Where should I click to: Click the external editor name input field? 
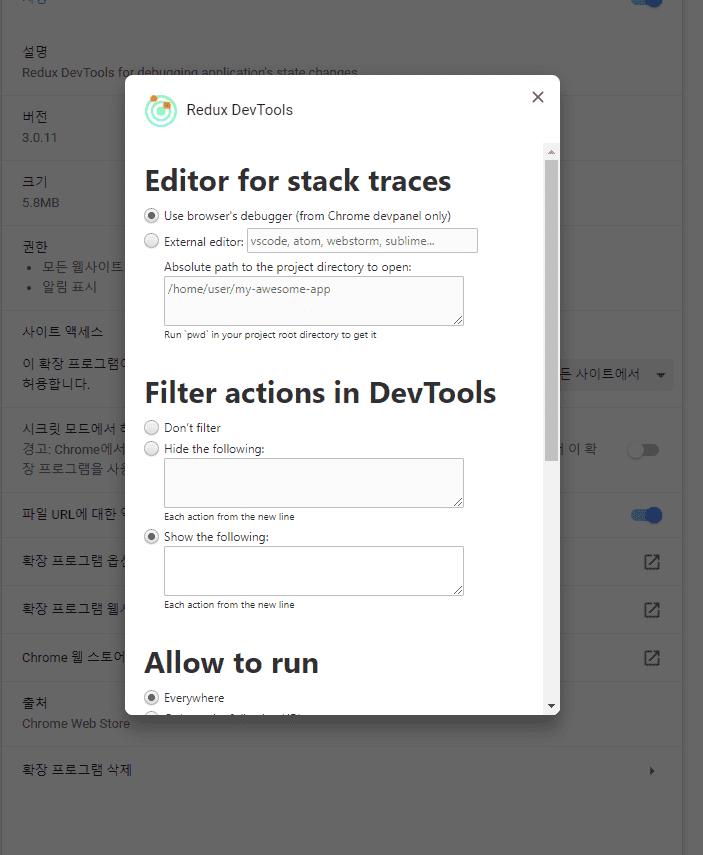pos(362,240)
